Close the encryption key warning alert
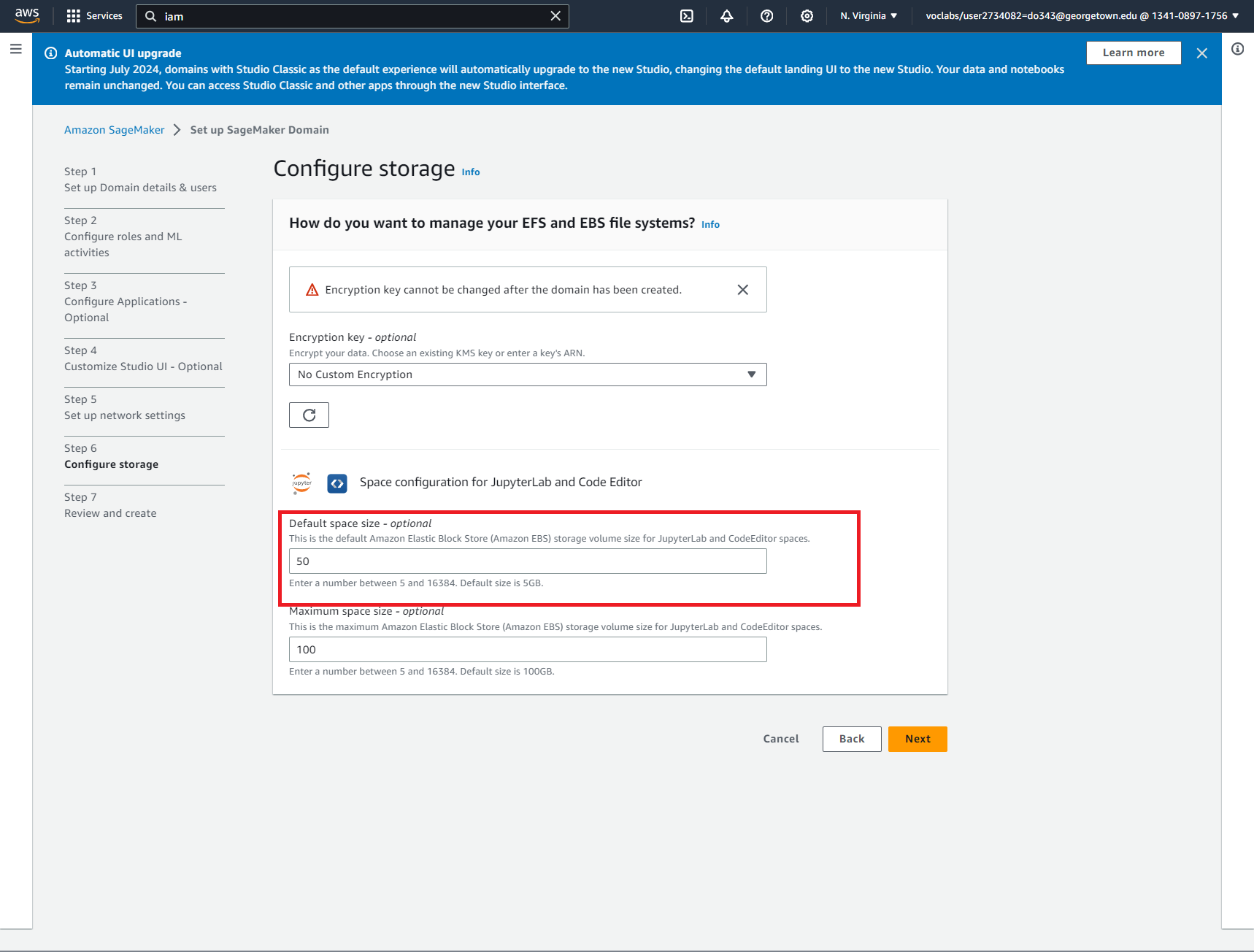1254x952 pixels. [743, 290]
